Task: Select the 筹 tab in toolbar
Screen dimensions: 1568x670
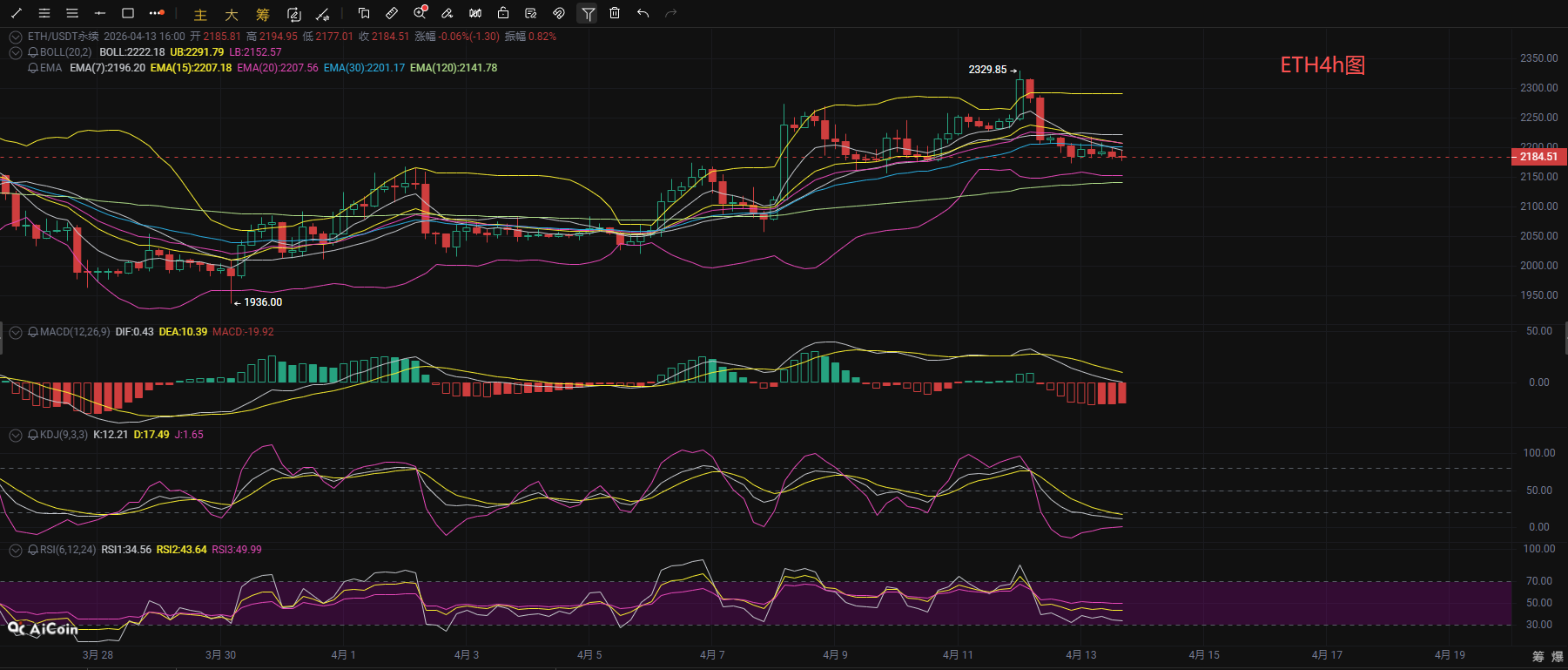Action: pyautogui.click(x=262, y=15)
